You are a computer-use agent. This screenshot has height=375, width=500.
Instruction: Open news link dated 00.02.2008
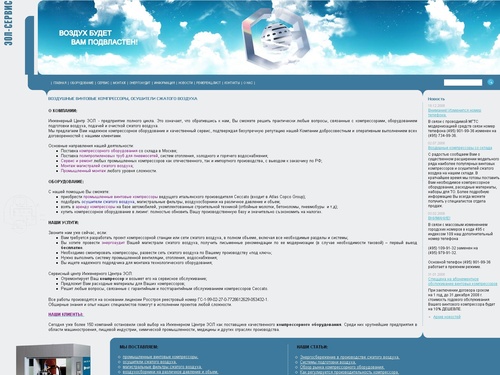439,218
